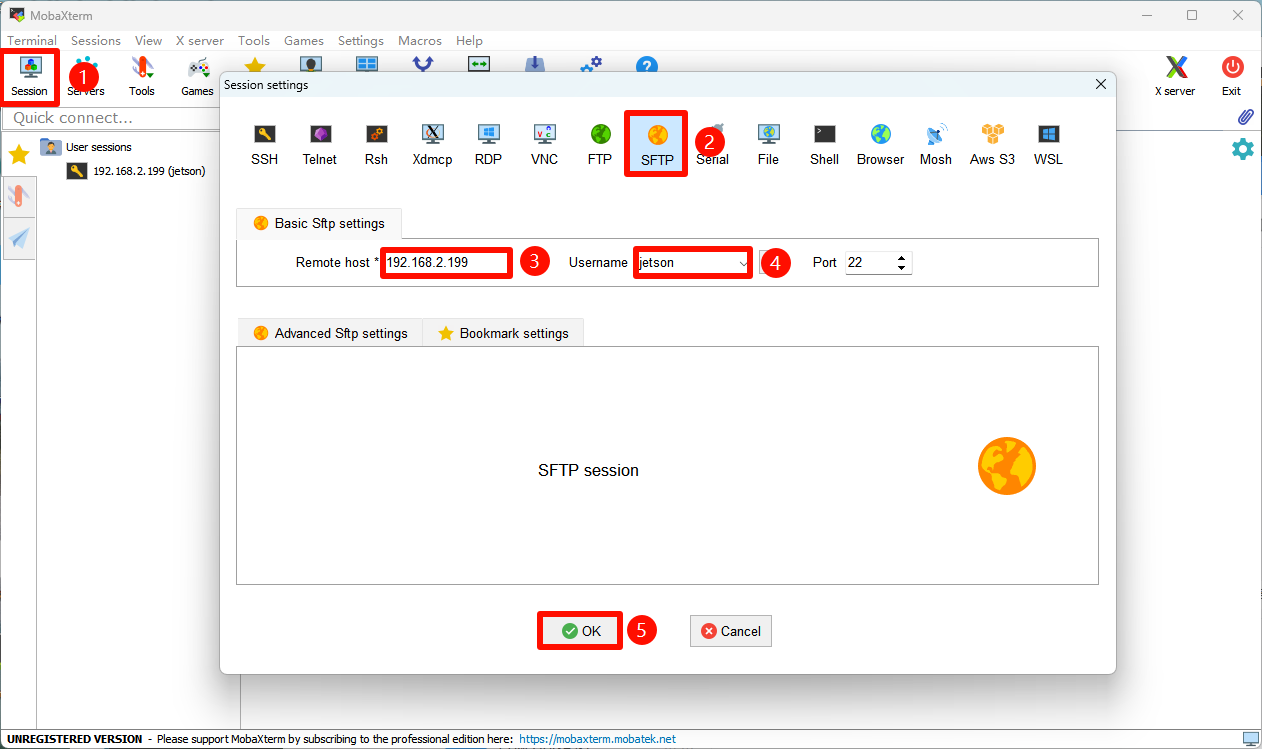Switch to Advanced Sftp settings tab
Viewport: 1262px width, 749px height.
[330, 333]
